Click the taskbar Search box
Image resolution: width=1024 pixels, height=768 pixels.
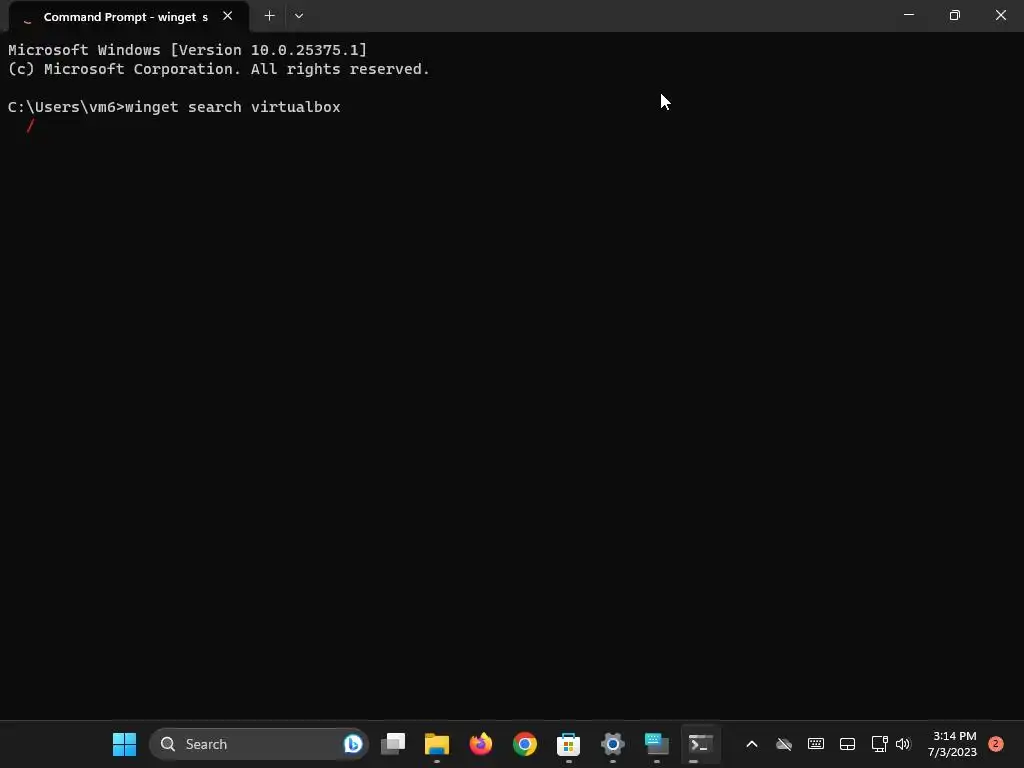[259, 744]
